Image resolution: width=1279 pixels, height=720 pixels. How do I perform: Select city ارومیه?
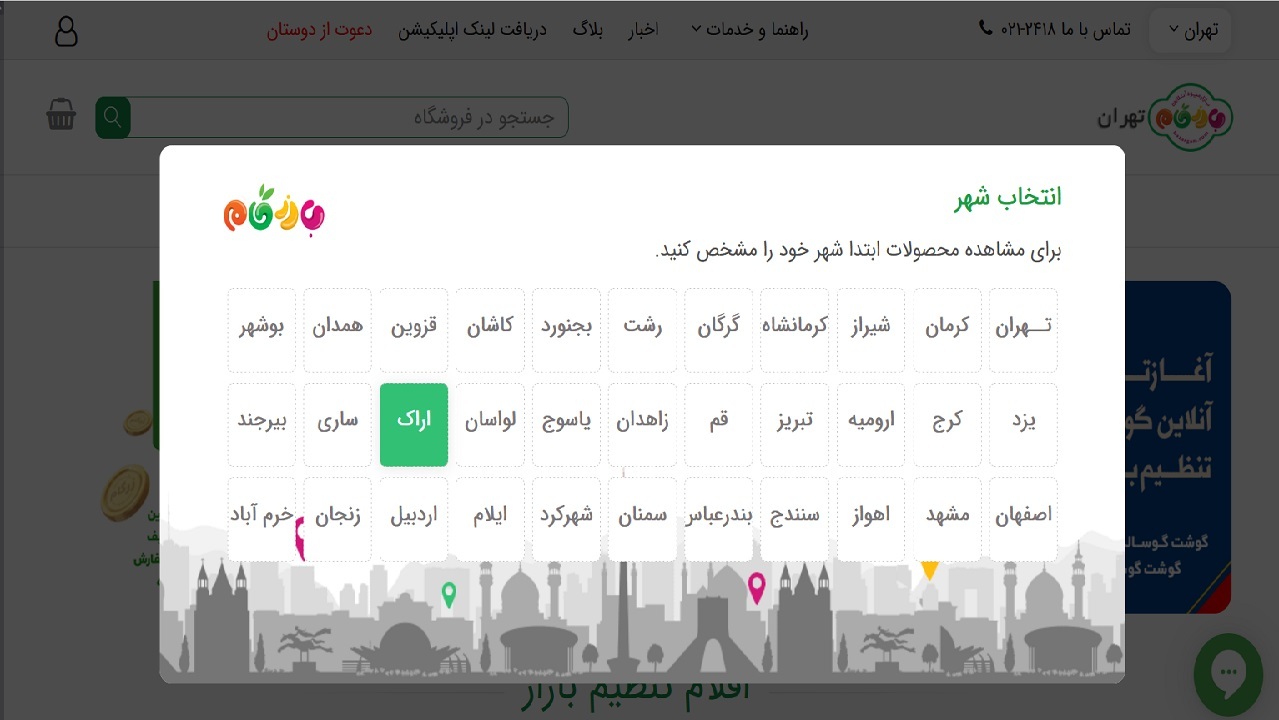coord(871,425)
